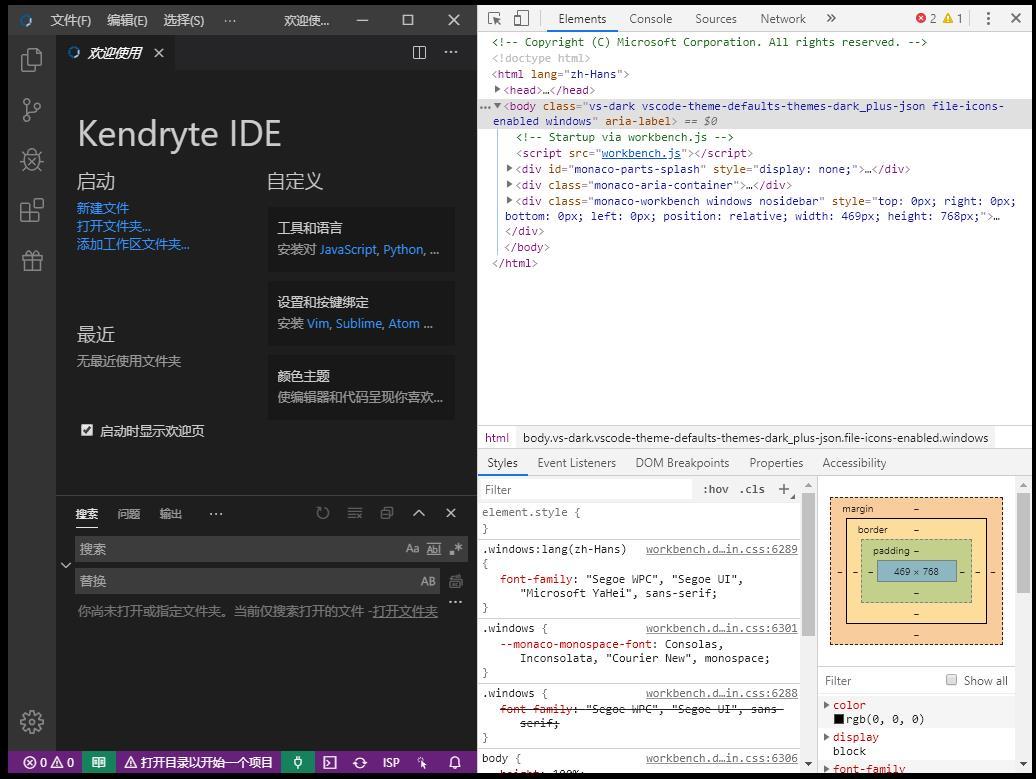Click 添加工作区文件夹... link
1036x779 pixels.
[133, 244]
